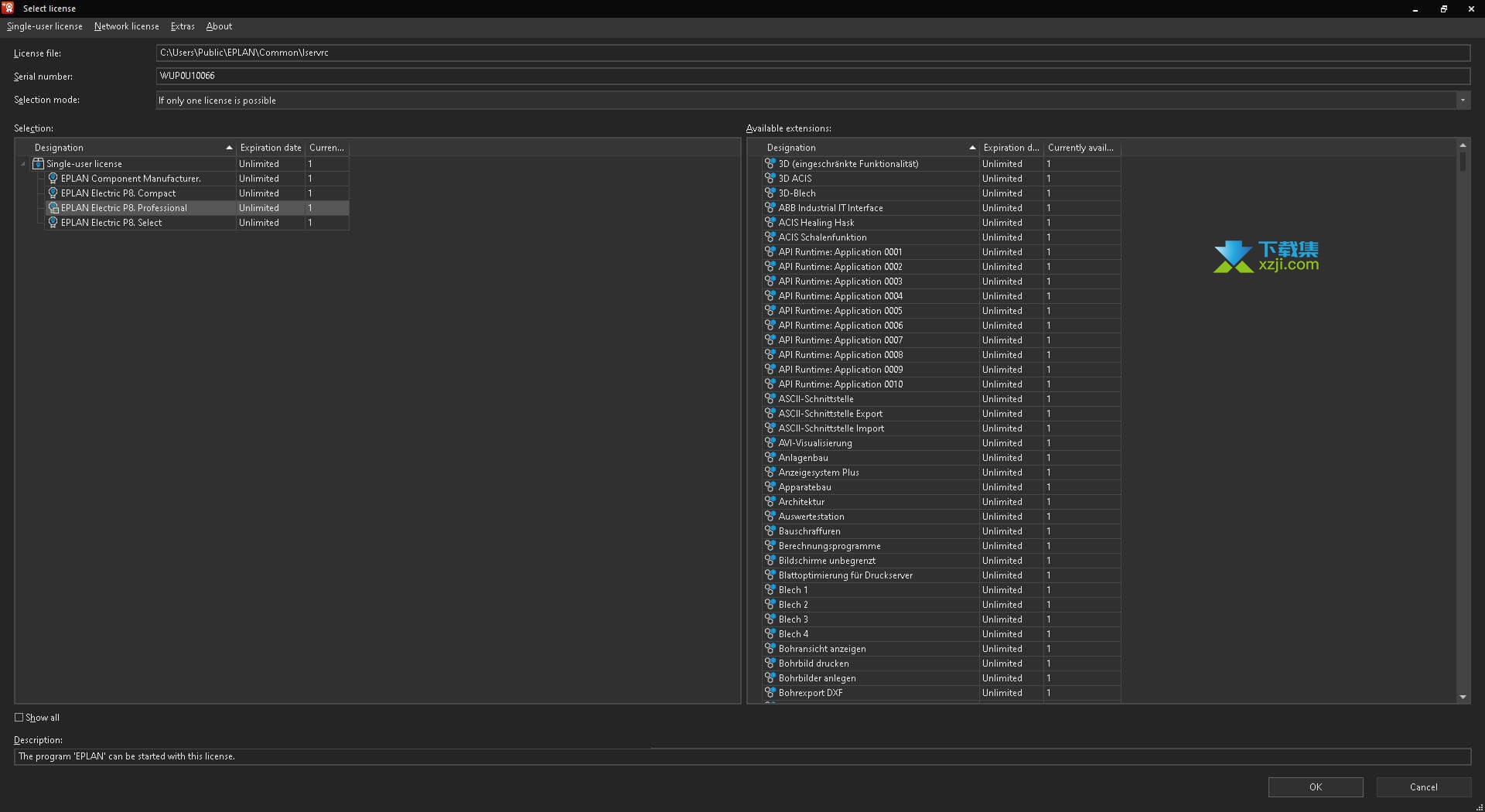Select Blech 2 extension row
Screen dimensions: 1485x812
(x=941, y=605)
